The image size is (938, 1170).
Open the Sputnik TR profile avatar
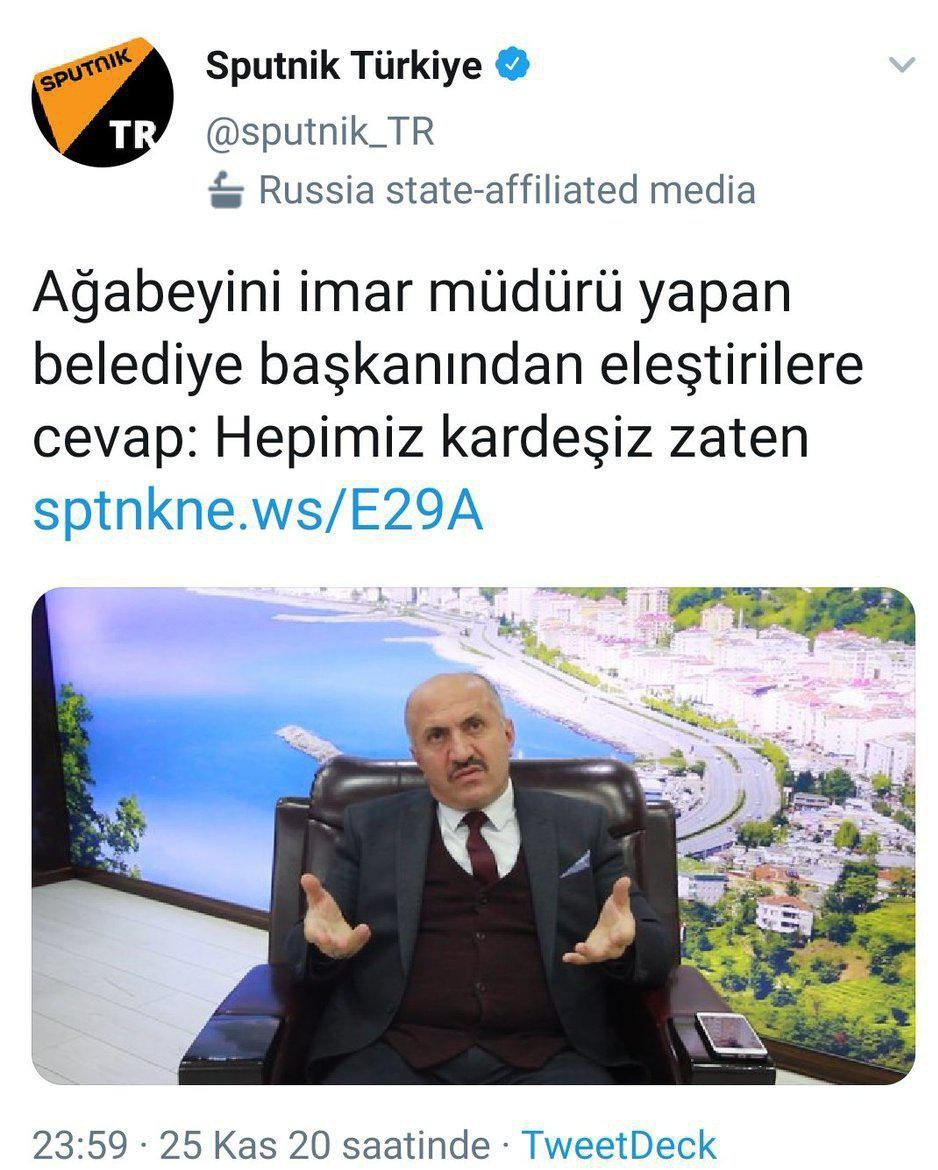coord(102,101)
